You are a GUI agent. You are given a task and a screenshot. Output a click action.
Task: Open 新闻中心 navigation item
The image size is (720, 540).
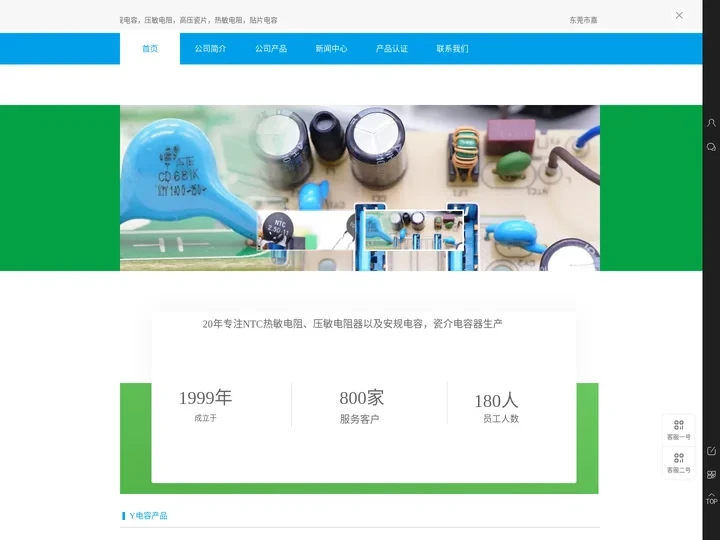(331, 49)
